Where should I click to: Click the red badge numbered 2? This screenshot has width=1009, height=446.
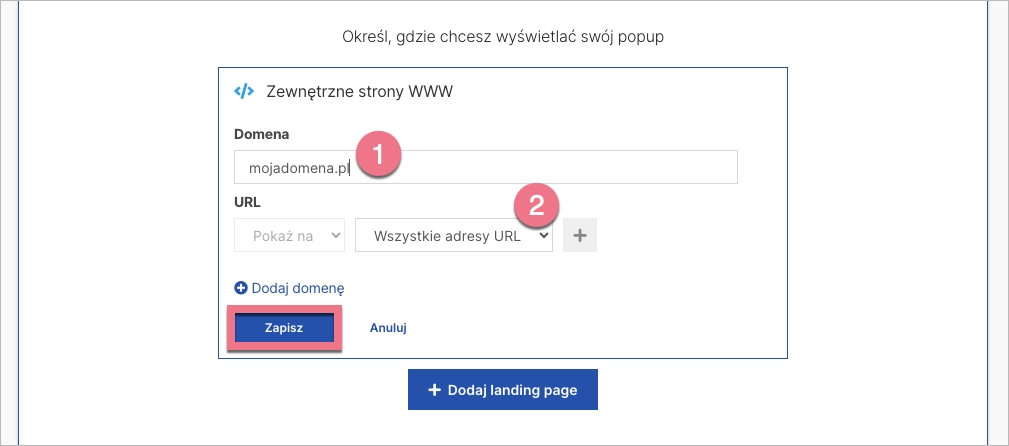pos(536,206)
